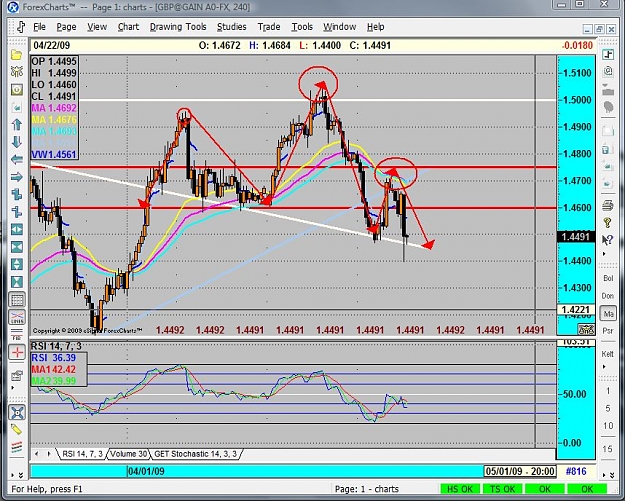Click the open folder icon in the left toolbar
Viewport: 625px width, 501px height.
click(17, 55)
